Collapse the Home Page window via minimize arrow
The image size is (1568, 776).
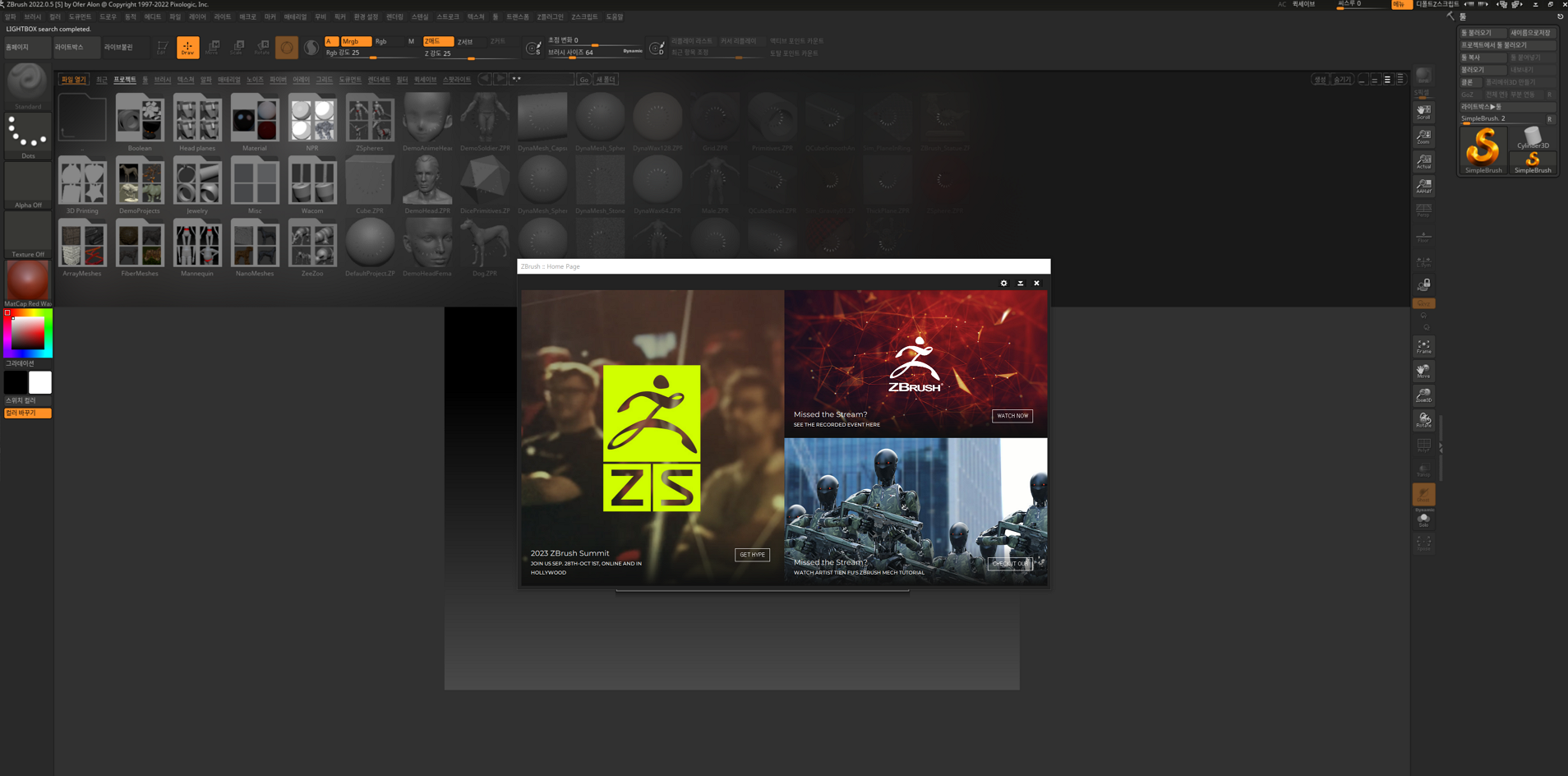tap(1021, 283)
